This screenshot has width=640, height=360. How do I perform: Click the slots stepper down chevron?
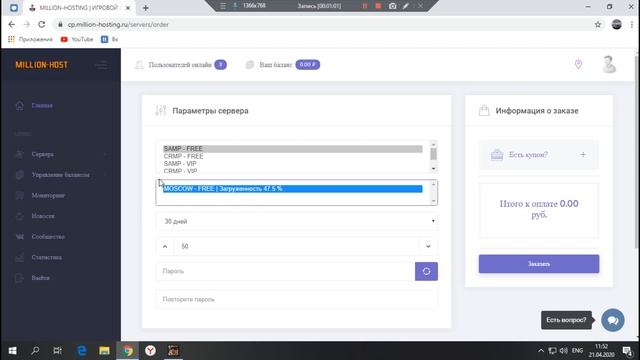(428, 247)
